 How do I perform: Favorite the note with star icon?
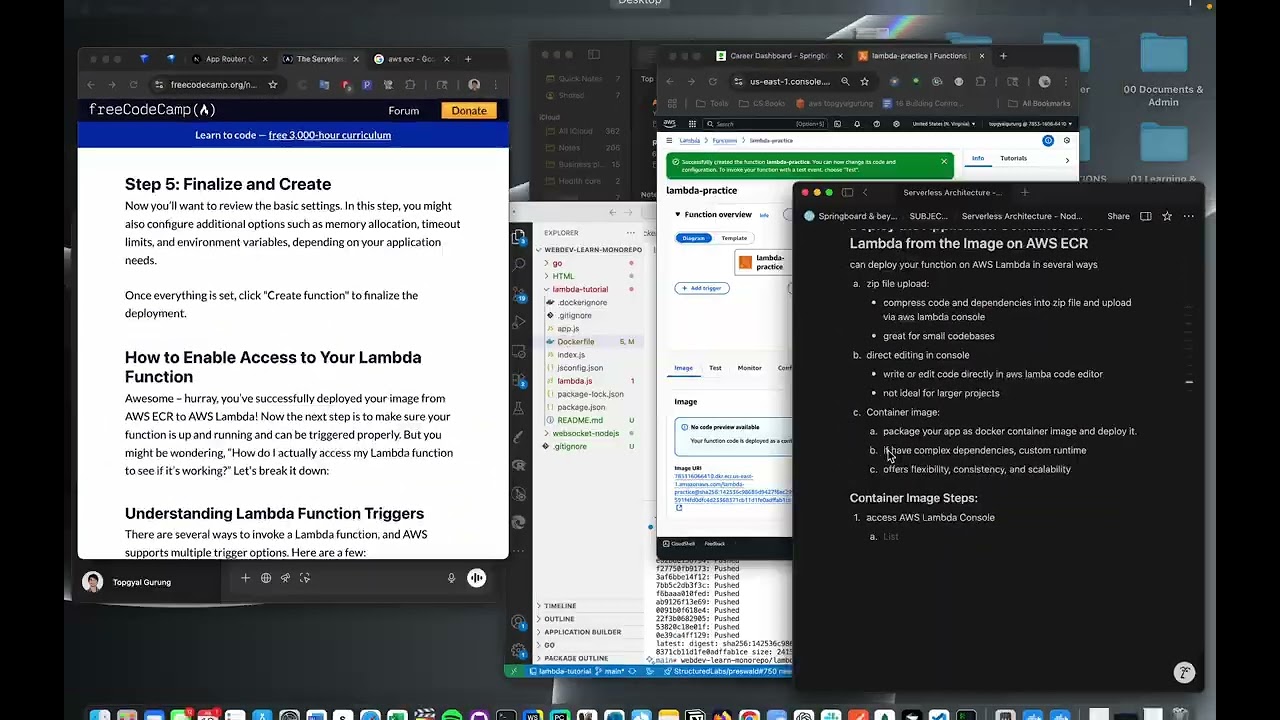pyautogui.click(x=1167, y=216)
